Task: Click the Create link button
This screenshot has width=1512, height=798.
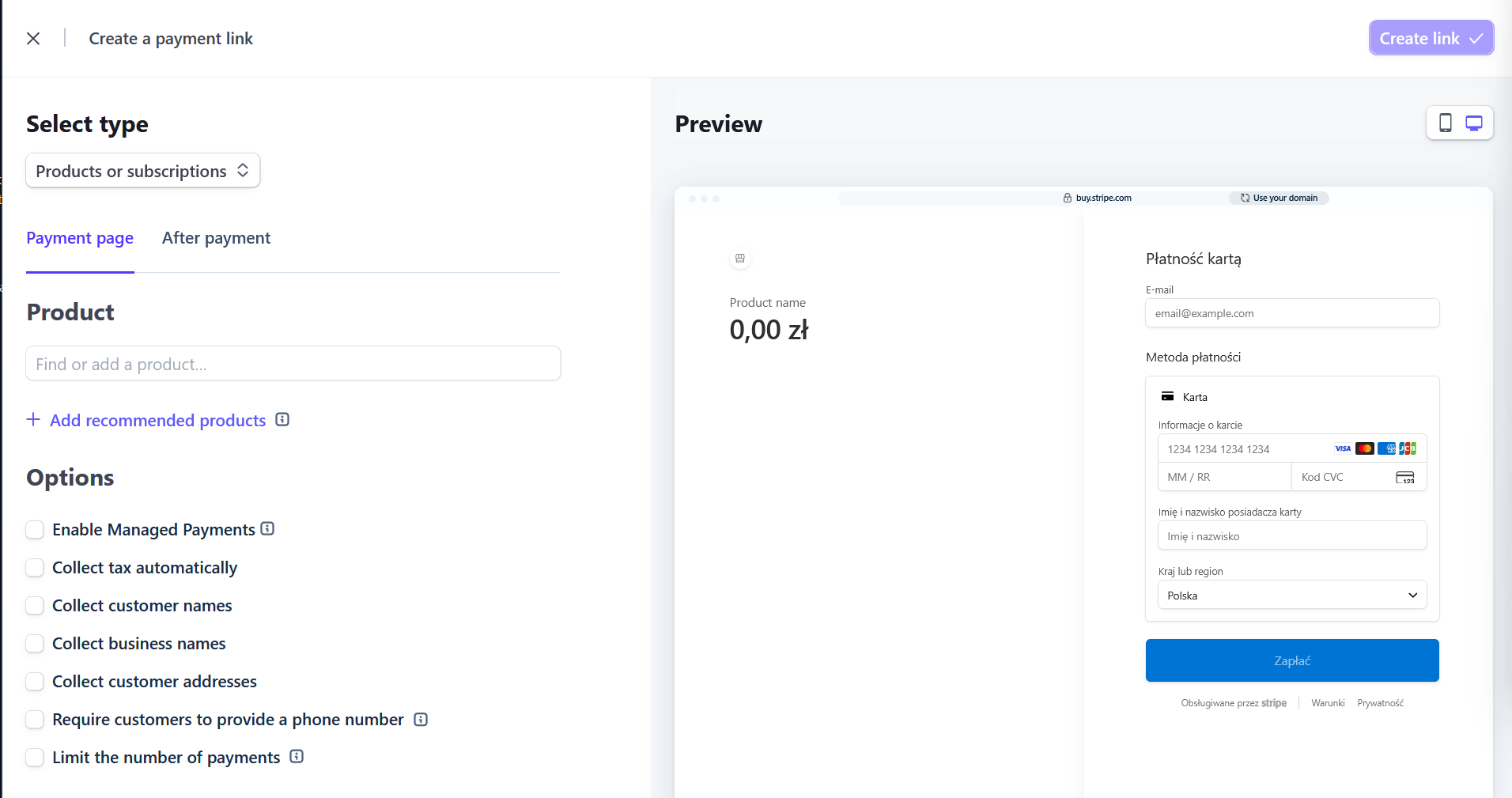Action: [1431, 38]
